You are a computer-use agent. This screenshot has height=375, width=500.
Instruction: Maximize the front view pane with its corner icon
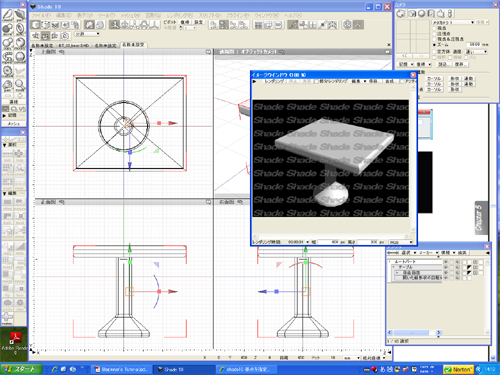[x=208, y=202]
